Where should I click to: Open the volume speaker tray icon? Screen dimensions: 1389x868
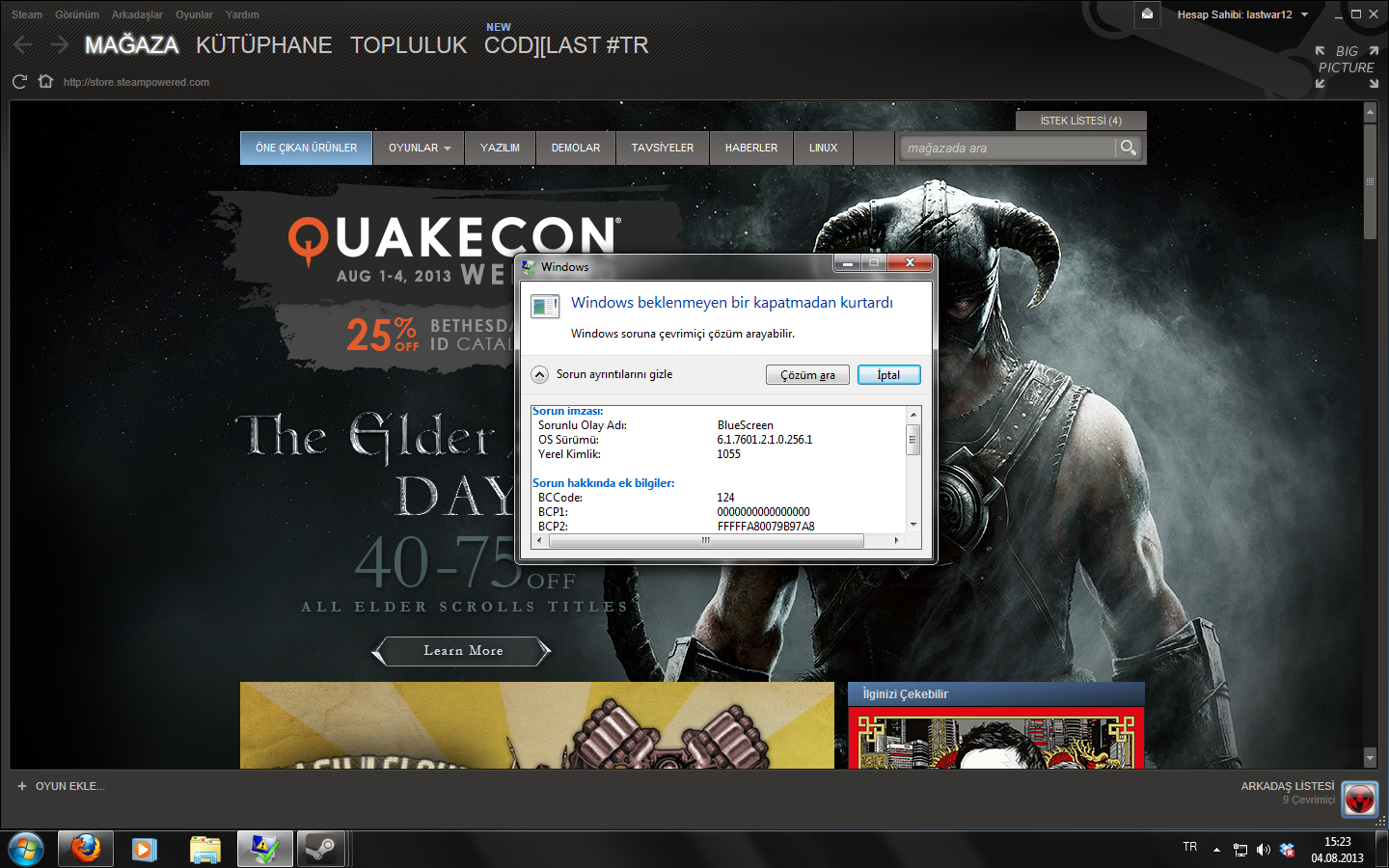click(1264, 850)
